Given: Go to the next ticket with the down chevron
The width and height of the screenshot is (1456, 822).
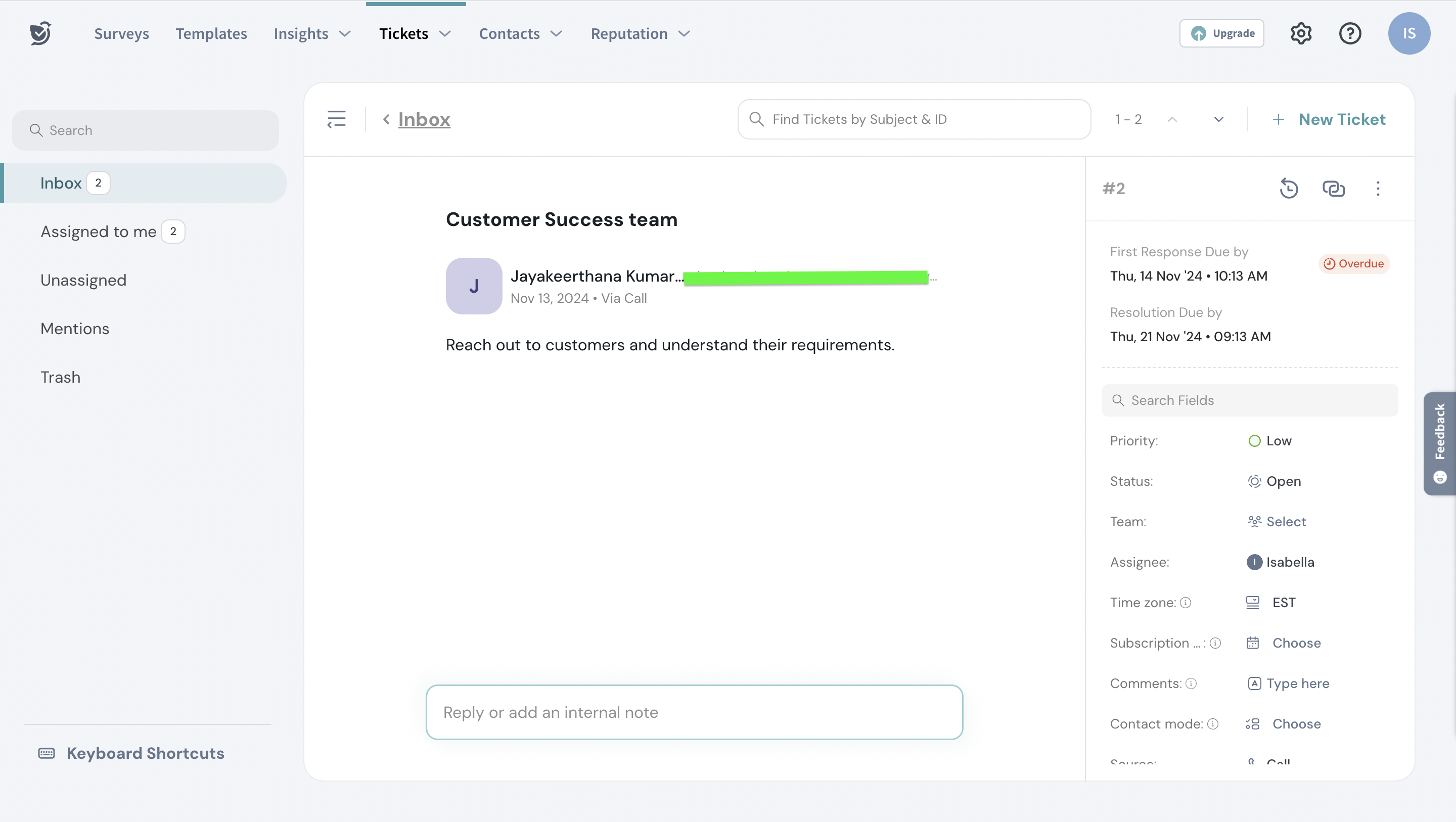Looking at the screenshot, I should [1218, 119].
